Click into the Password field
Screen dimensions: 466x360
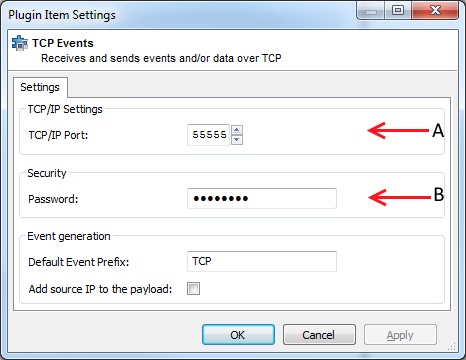262,199
